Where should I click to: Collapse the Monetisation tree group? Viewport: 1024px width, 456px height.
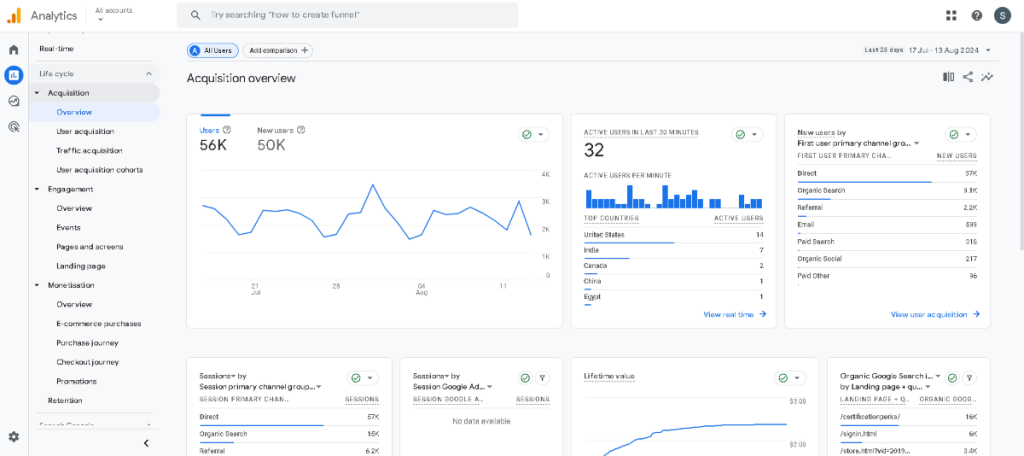click(x=37, y=285)
